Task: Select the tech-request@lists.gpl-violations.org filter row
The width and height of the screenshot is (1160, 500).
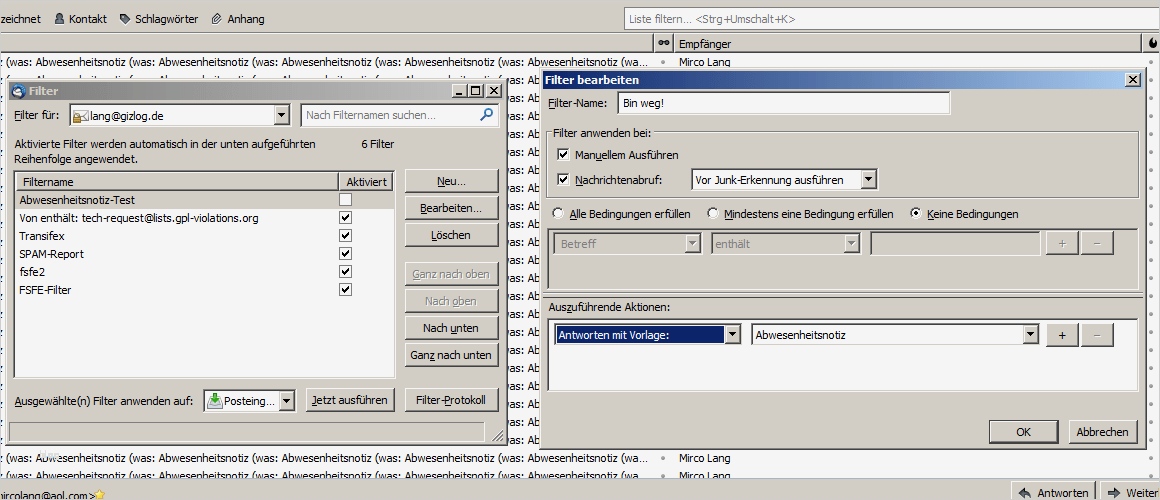Action: tap(205, 218)
